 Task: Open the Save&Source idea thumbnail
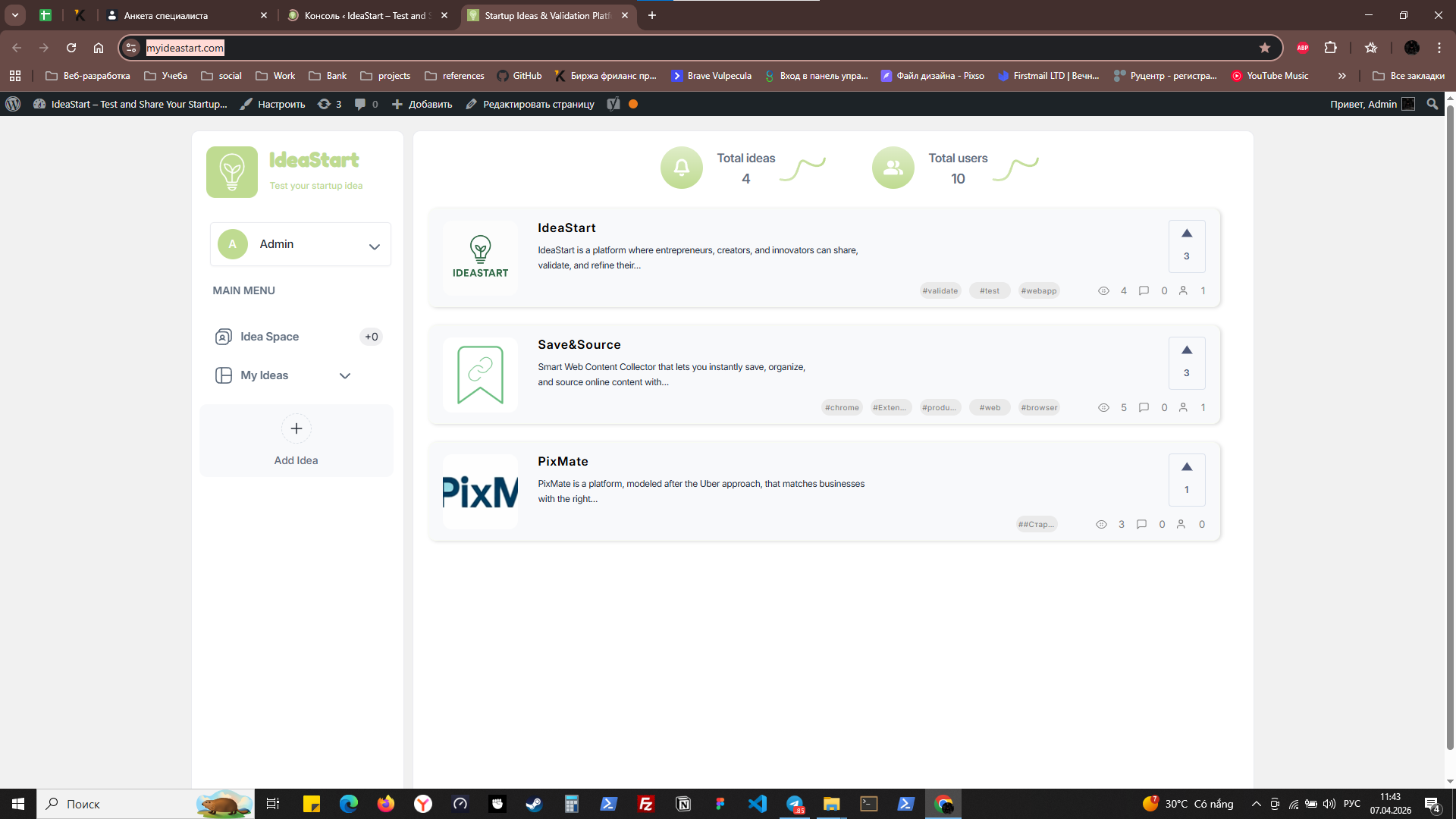480,375
